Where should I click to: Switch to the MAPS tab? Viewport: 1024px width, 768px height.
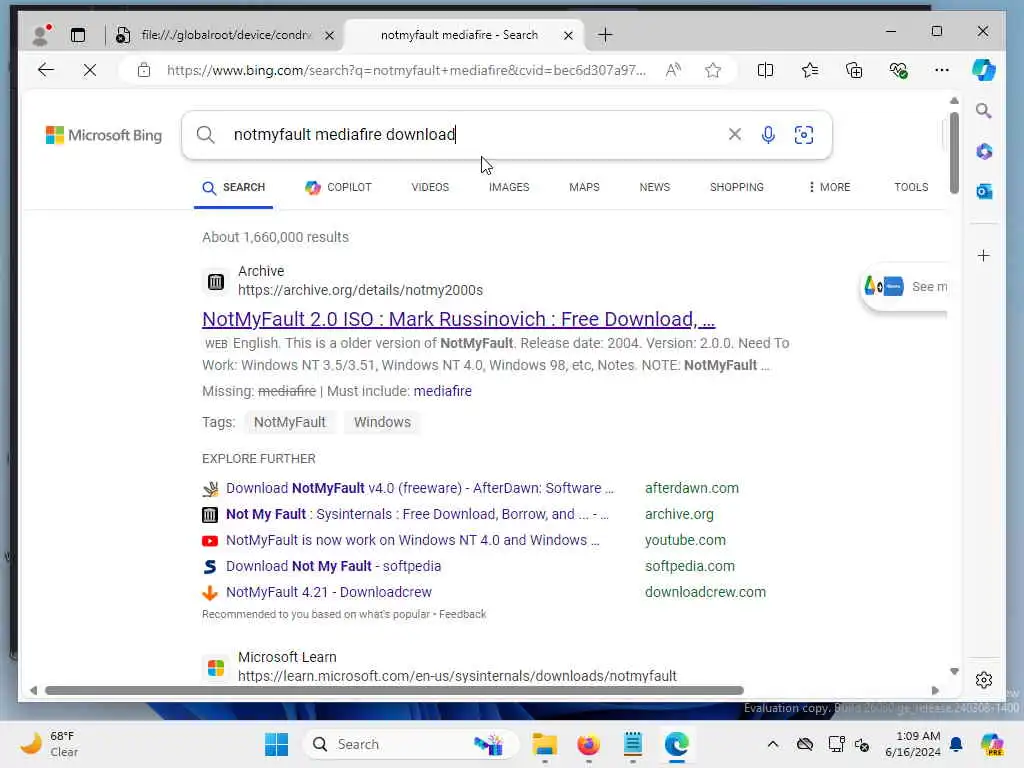(x=584, y=187)
